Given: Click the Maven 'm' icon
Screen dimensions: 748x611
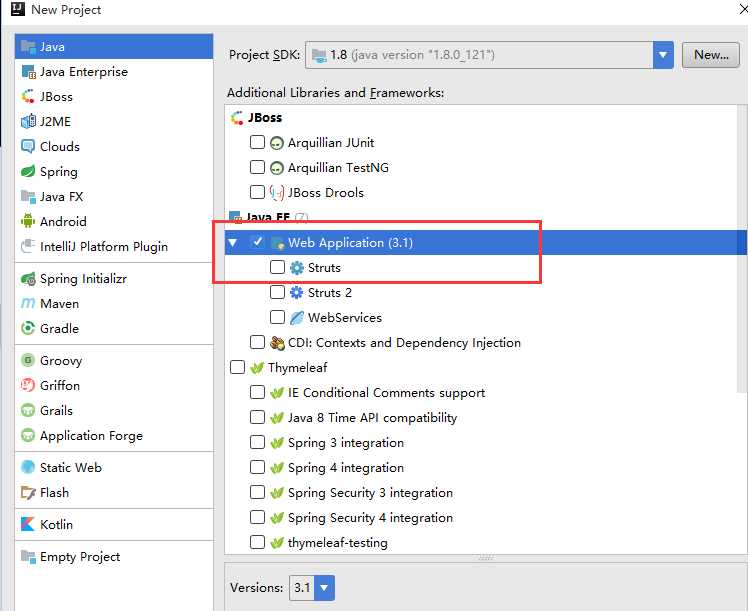Looking at the screenshot, I should 28,303.
